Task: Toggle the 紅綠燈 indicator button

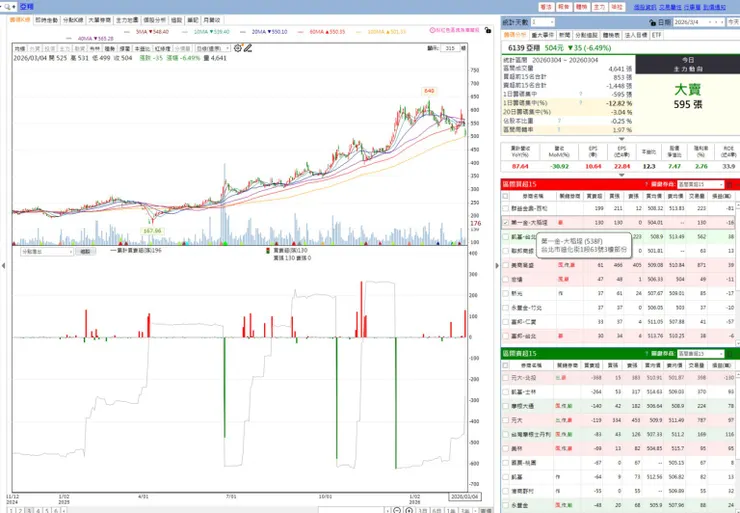Action: [x=162, y=49]
